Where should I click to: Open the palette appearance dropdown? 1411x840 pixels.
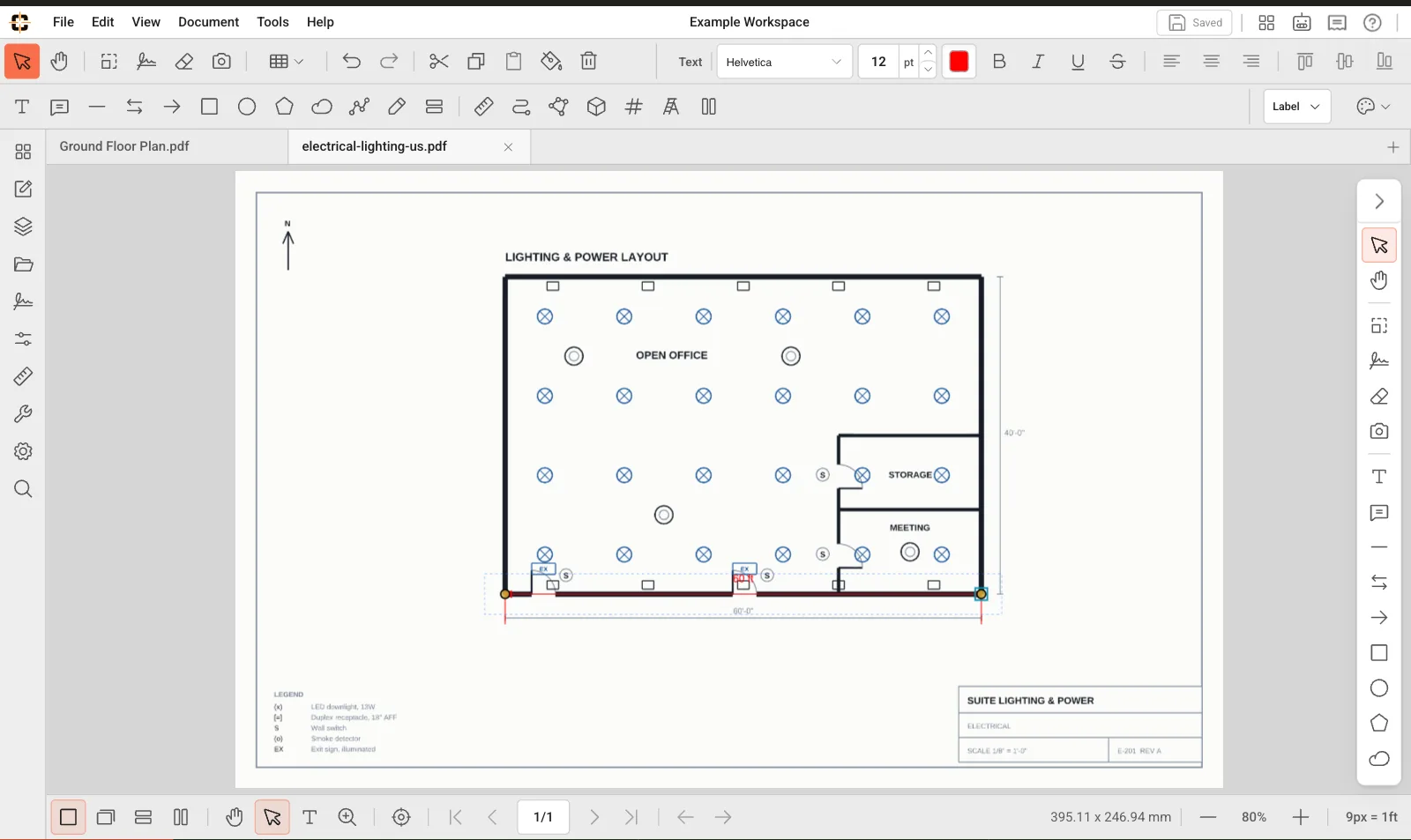click(x=1373, y=107)
